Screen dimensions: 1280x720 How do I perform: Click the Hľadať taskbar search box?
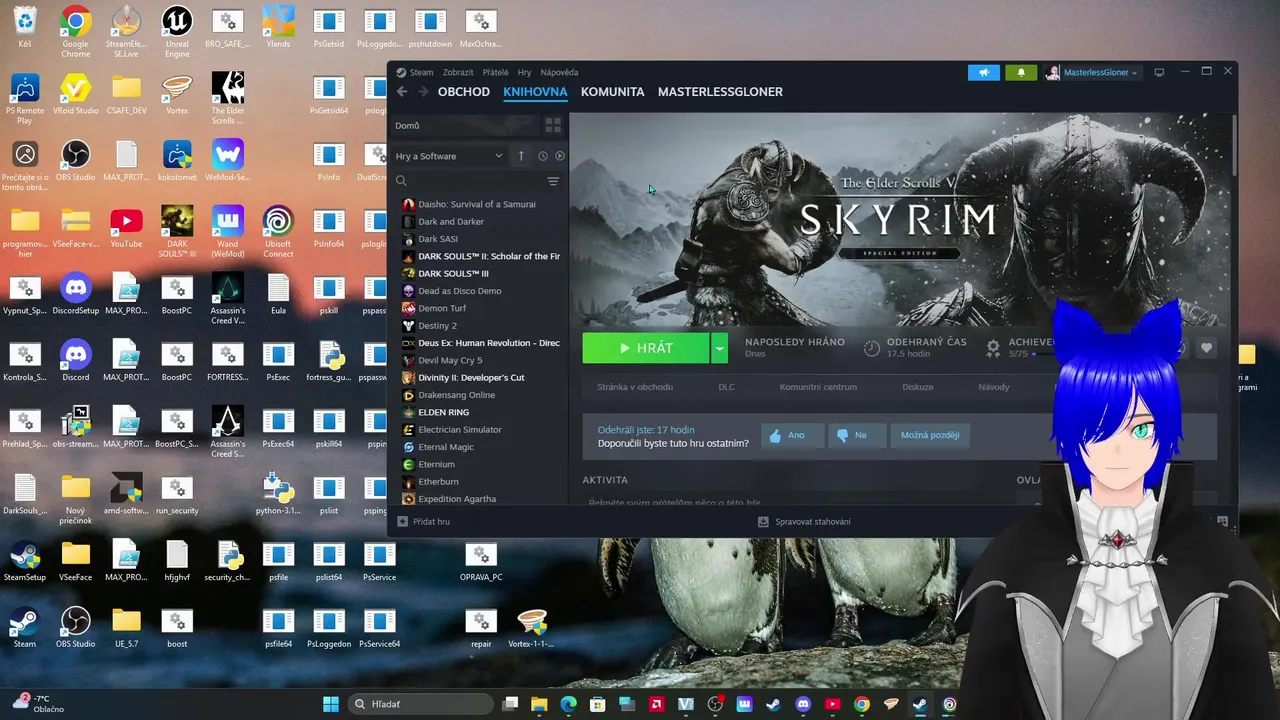pos(420,704)
